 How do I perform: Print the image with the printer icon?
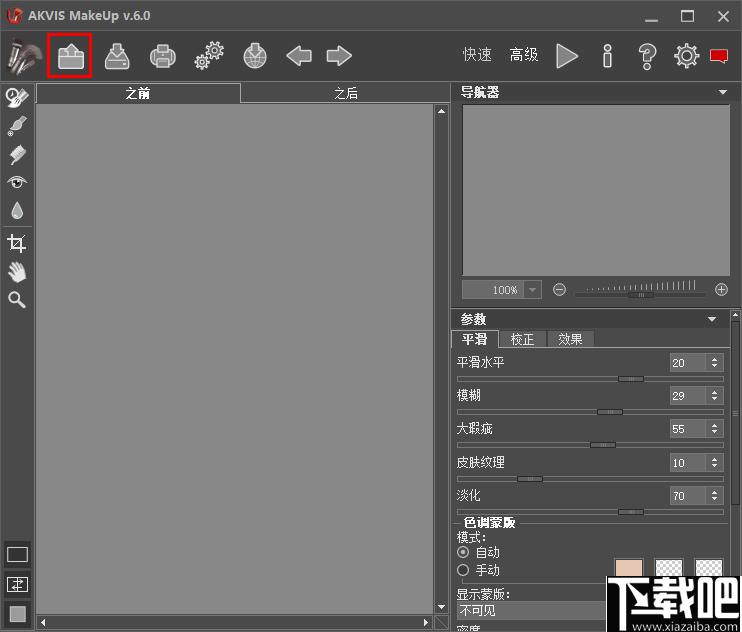(x=163, y=56)
